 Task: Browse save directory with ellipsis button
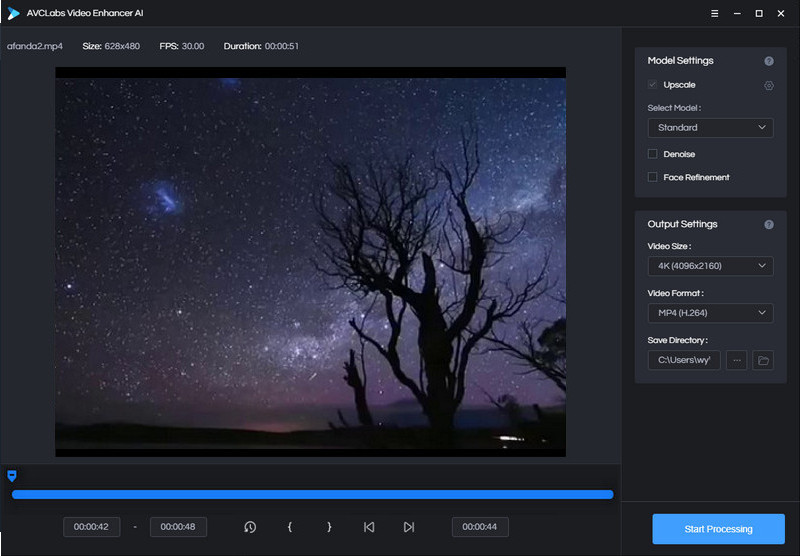coord(736,360)
